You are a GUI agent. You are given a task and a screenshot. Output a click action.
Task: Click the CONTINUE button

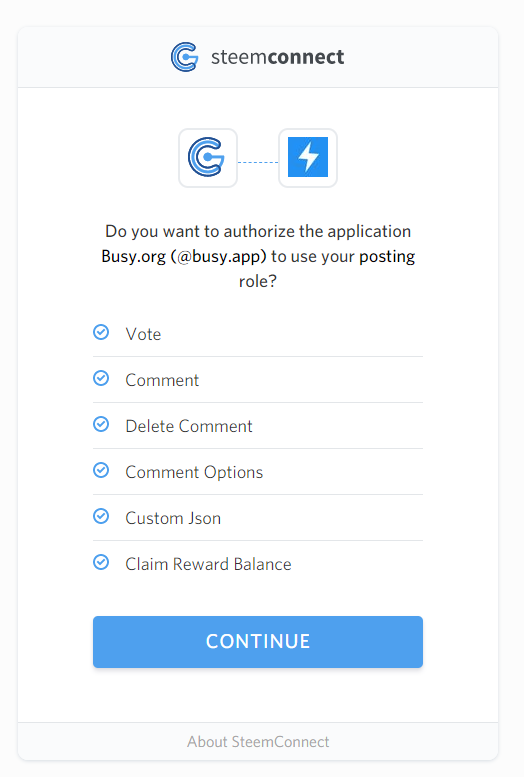coord(258,642)
